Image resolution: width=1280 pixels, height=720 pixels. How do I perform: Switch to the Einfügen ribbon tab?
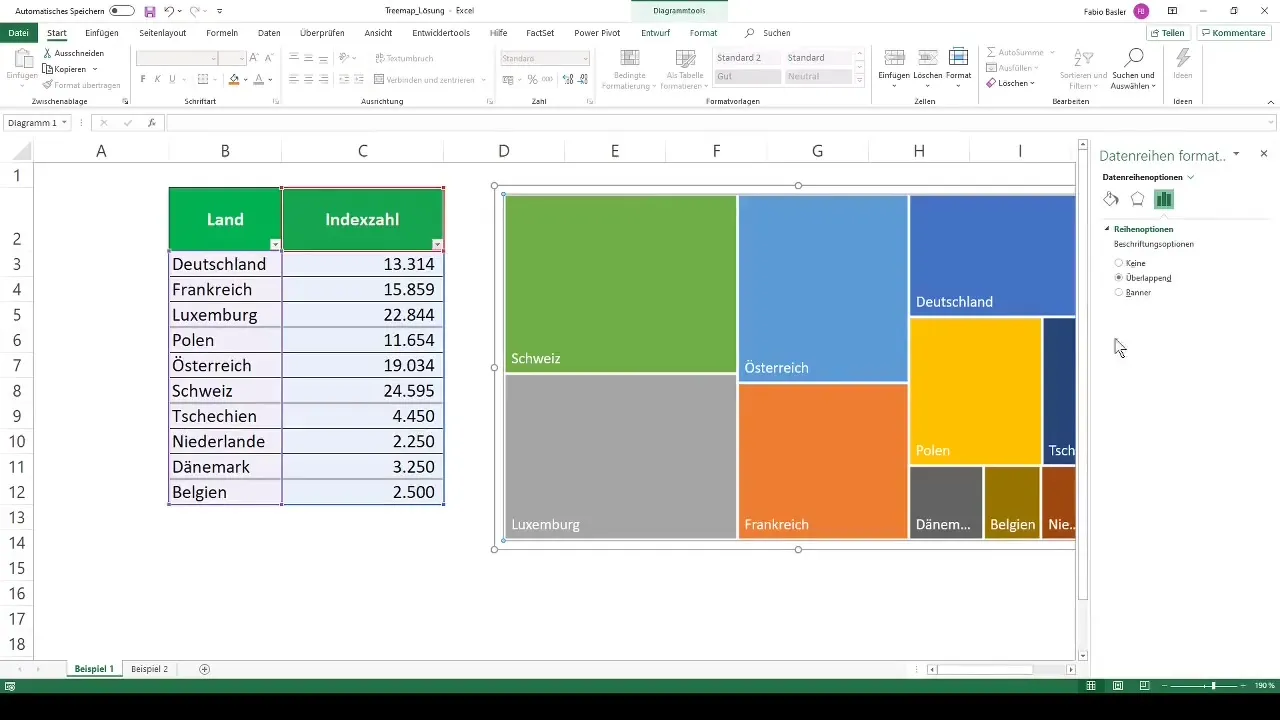point(102,33)
